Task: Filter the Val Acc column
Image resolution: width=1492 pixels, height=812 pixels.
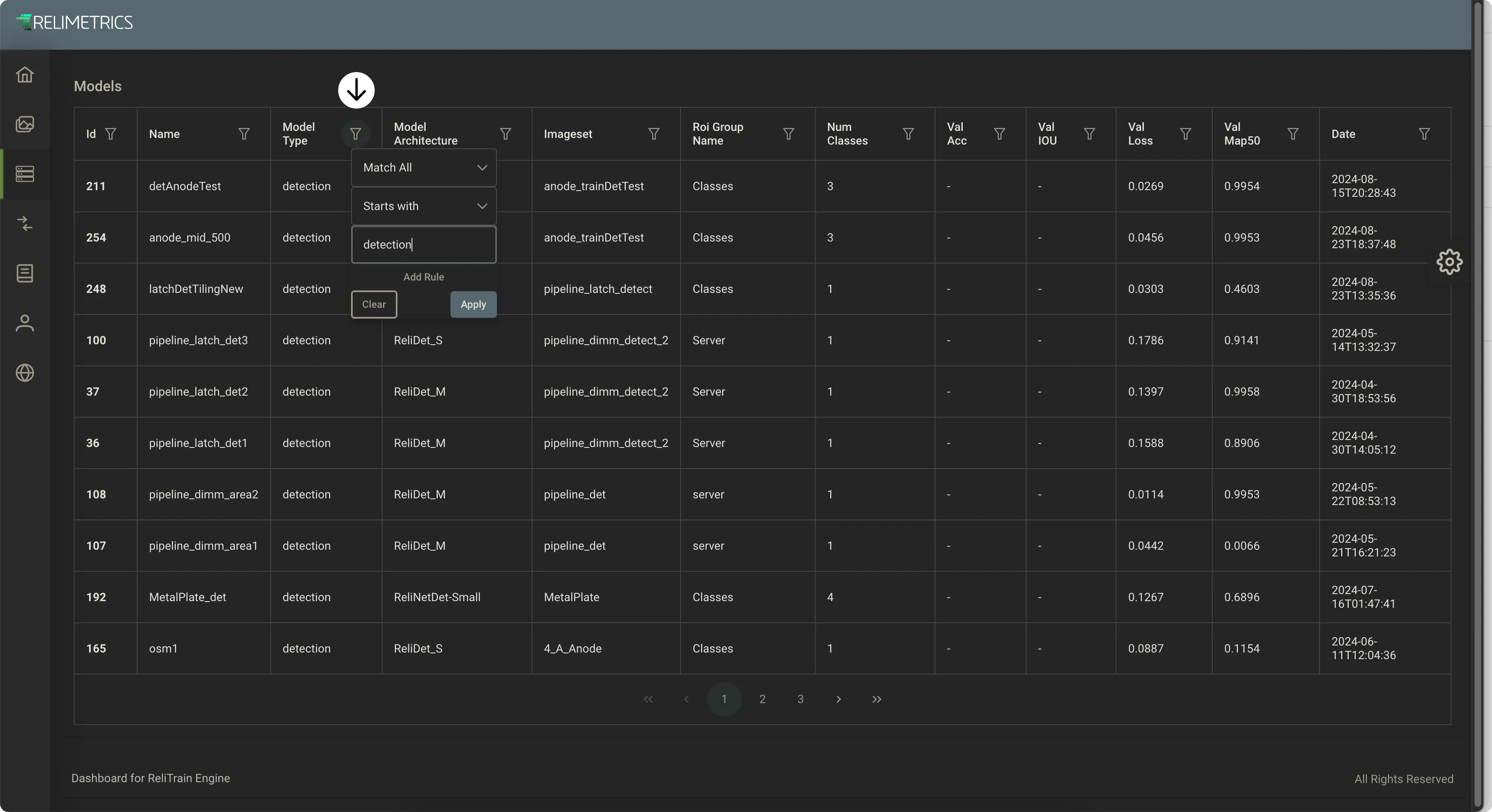Action: (x=999, y=134)
